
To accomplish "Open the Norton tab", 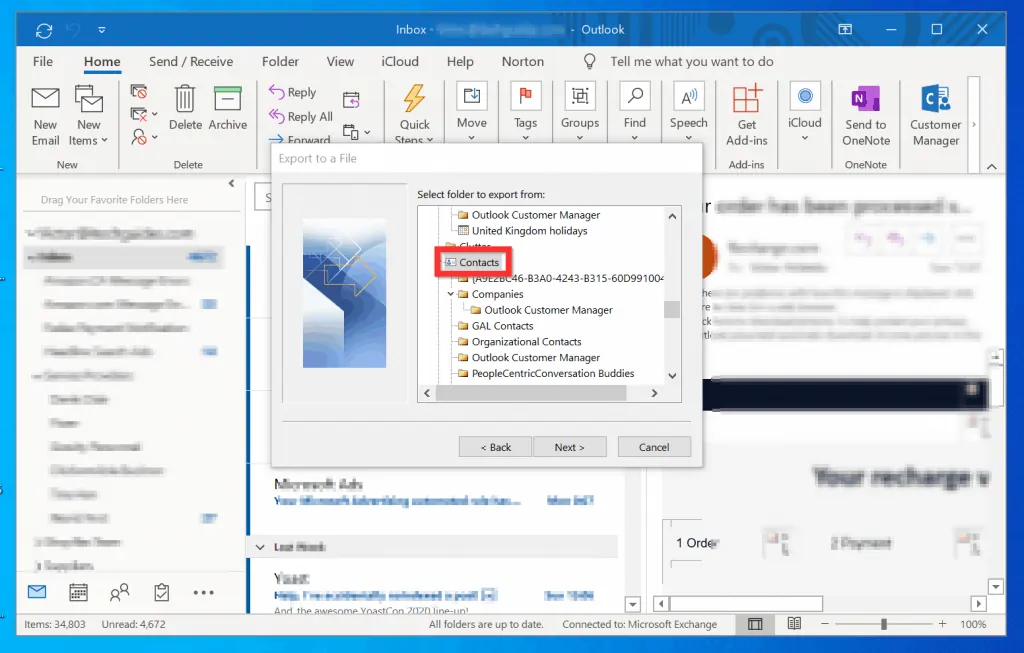I will (x=522, y=61).
